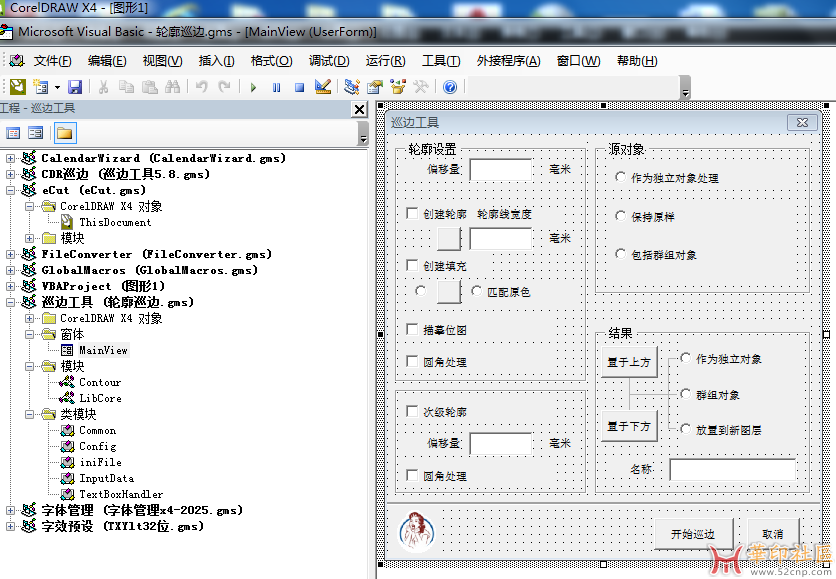
Task: Click the Cut scissors icon
Action: 103,86
